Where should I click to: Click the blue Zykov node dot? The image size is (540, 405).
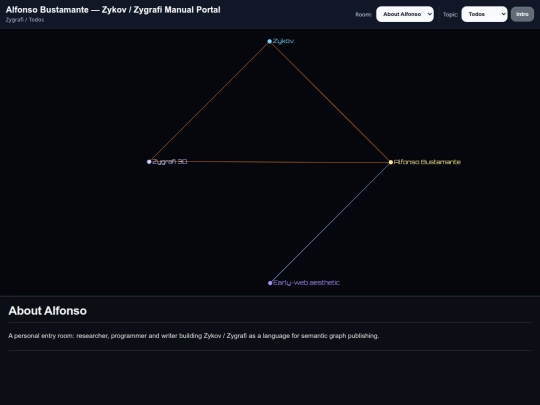pos(270,41)
